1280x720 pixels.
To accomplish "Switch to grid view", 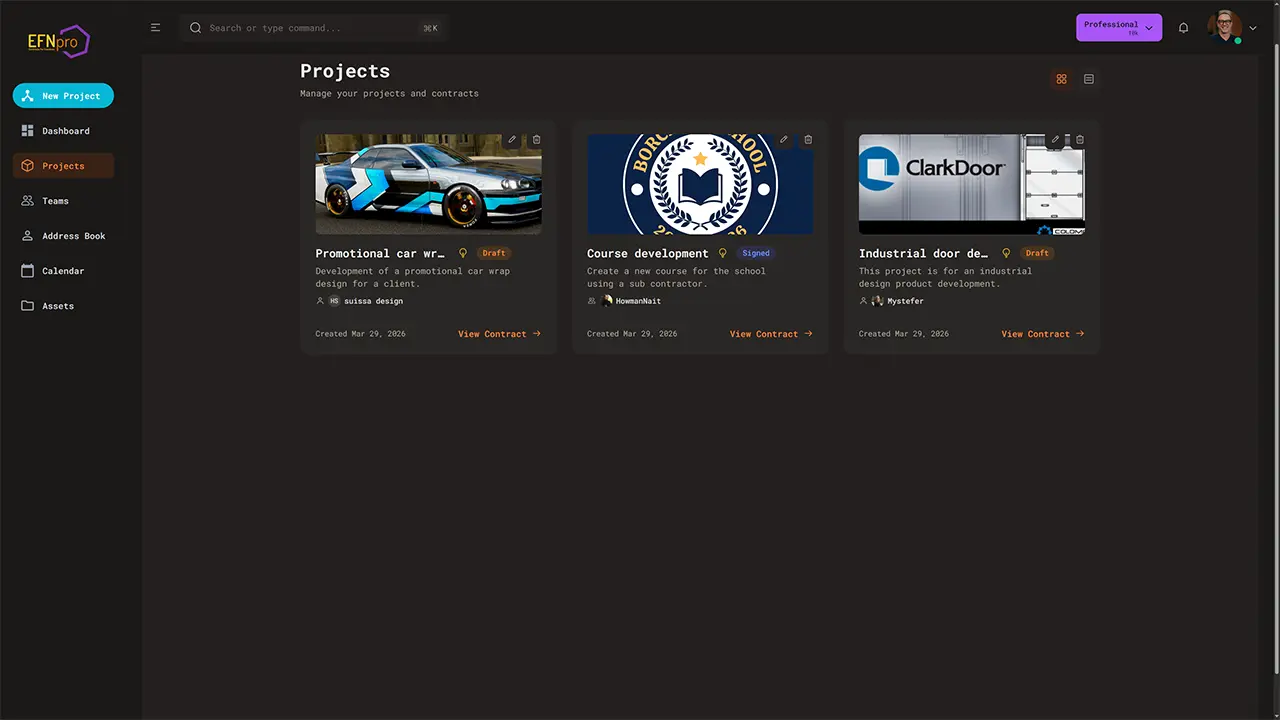I will [x=1061, y=79].
